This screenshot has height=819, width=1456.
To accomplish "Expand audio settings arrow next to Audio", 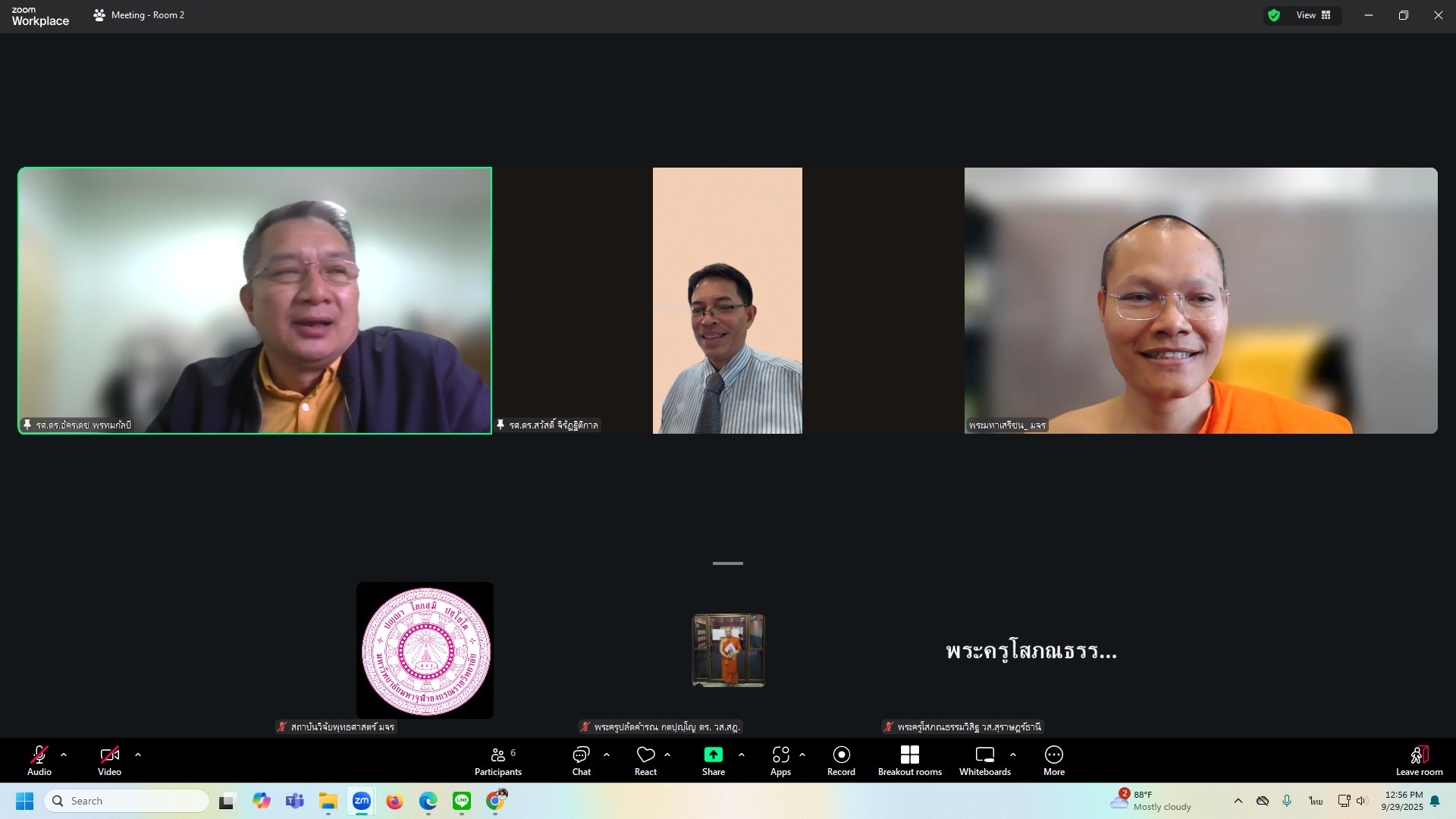I will pyautogui.click(x=64, y=755).
